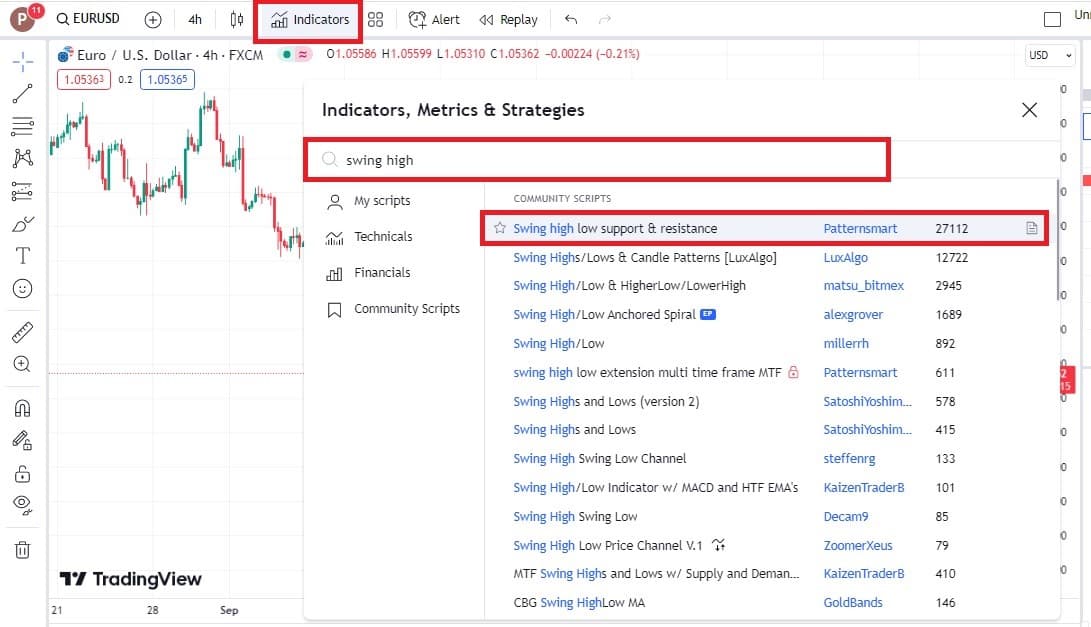Screen dimensions: 1091x627
Task: Add MTF Swing Highs and Lows script
Action: (656, 574)
